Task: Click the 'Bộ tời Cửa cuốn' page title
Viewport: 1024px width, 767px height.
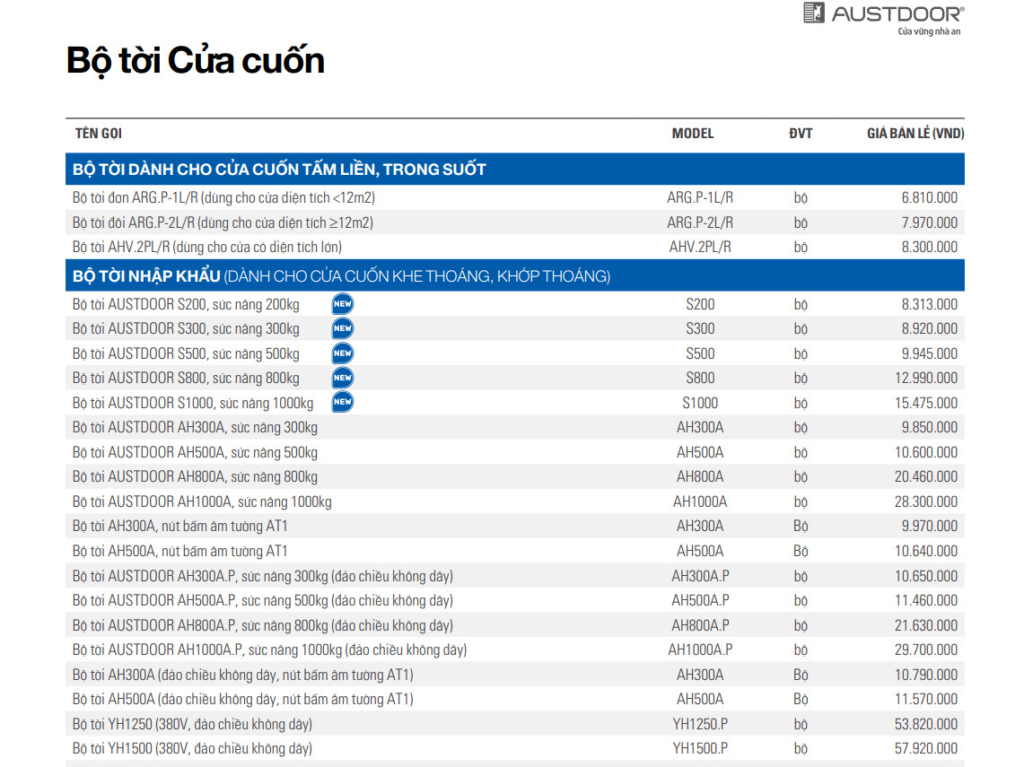Action: tap(196, 60)
